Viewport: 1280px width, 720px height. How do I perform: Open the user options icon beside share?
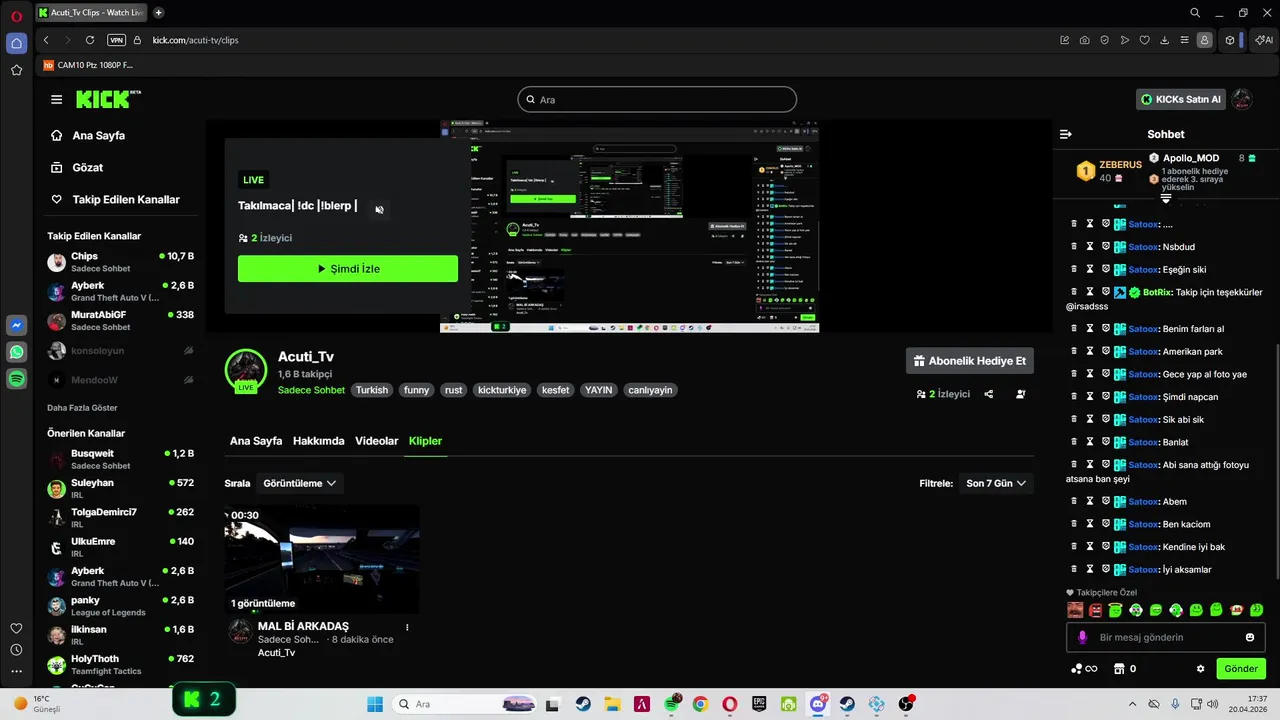(x=1020, y=394)
